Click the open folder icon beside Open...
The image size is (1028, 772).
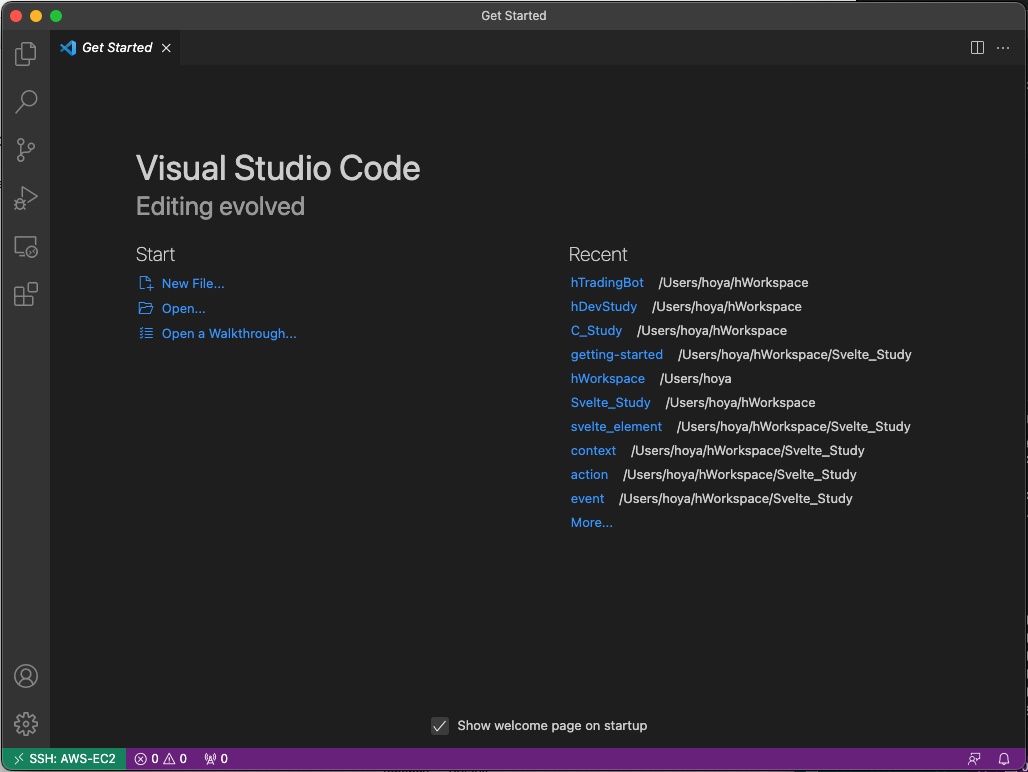point(146,308)
